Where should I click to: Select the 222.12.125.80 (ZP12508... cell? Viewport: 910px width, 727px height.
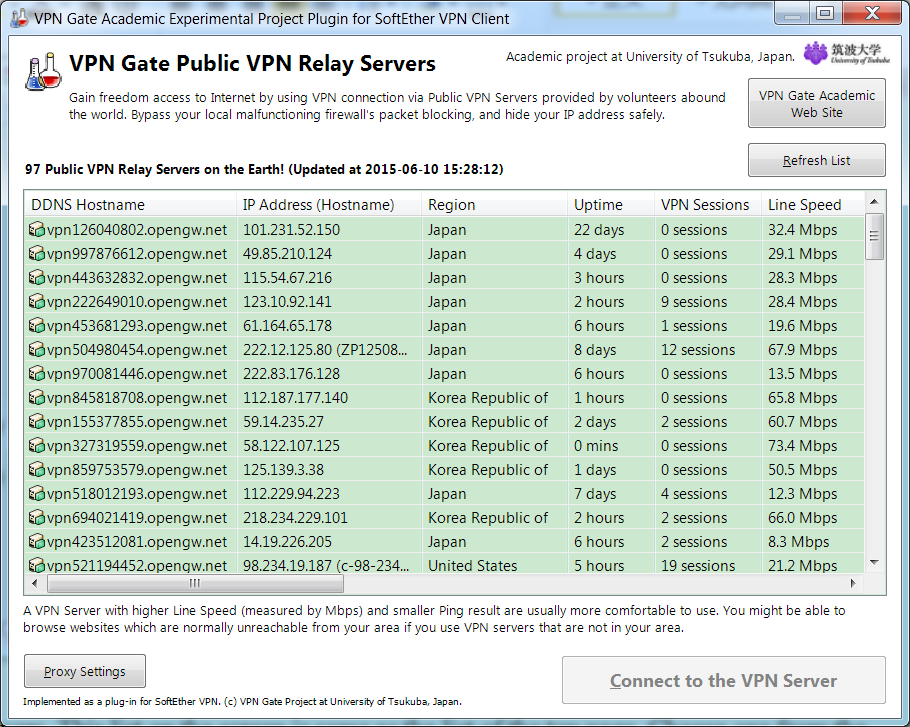click(x=325, y=350)
